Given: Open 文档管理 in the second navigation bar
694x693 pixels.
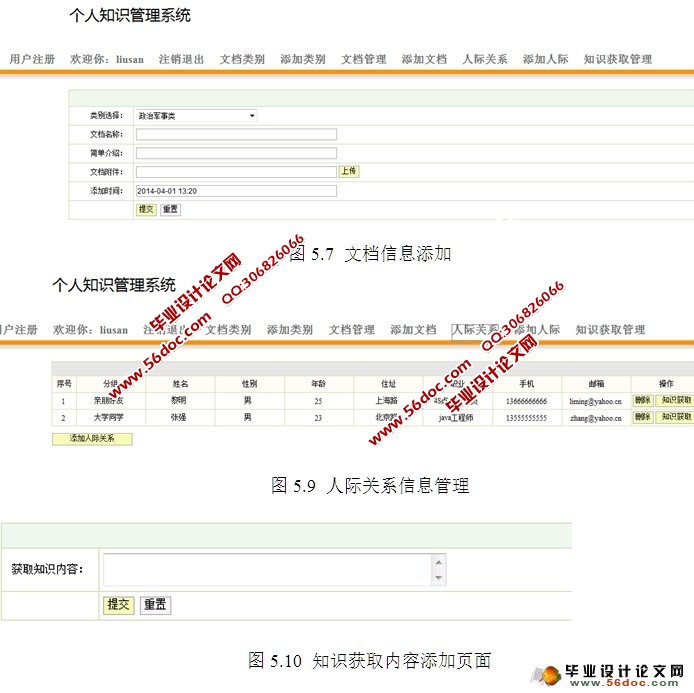Looking at the screenshot, I should [x=352, y=329].
